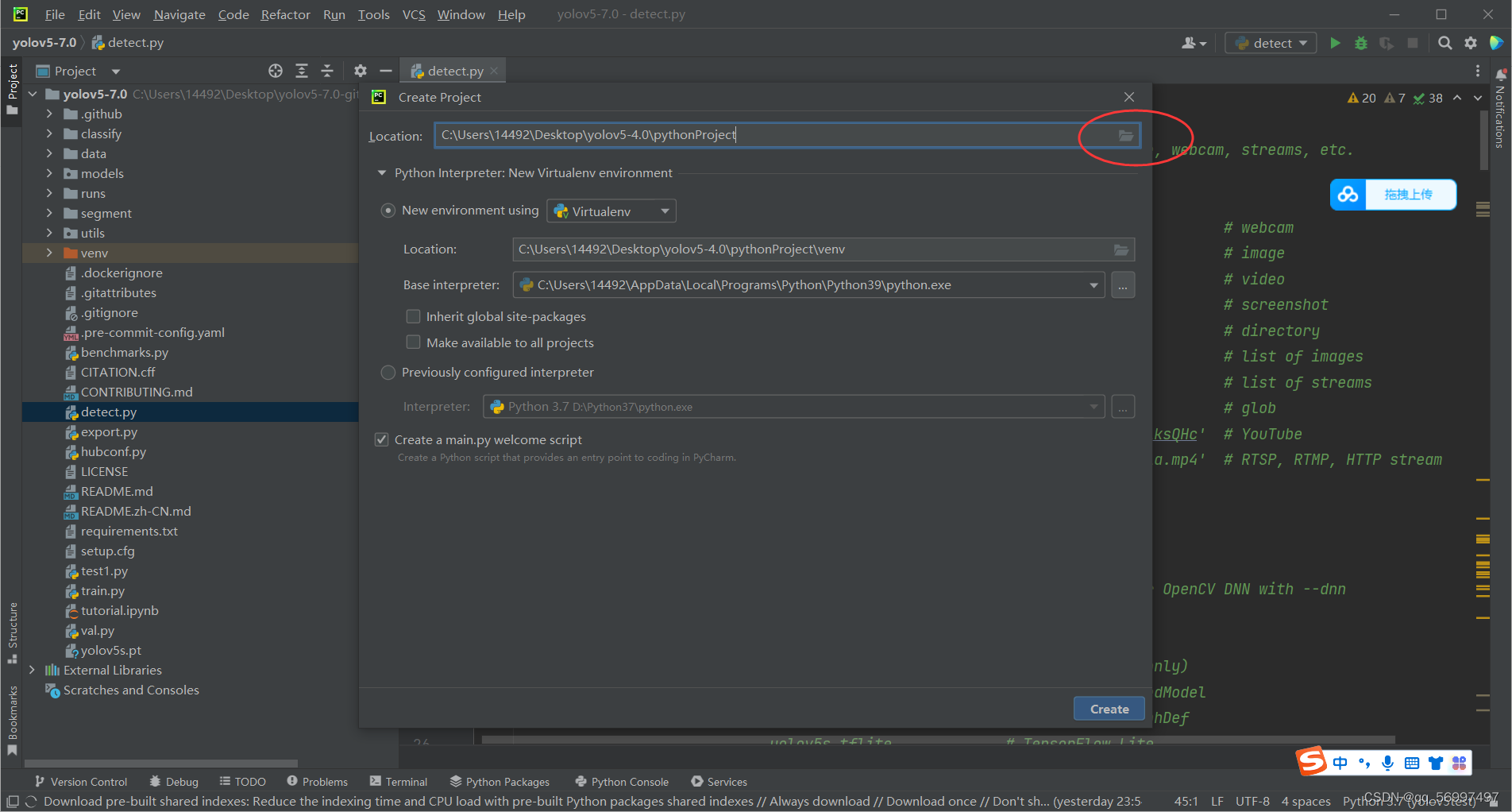Viewport: 1512px width, 812px height.
Task: Enable Inherit global site-packages
Action: tap(413, 316)
